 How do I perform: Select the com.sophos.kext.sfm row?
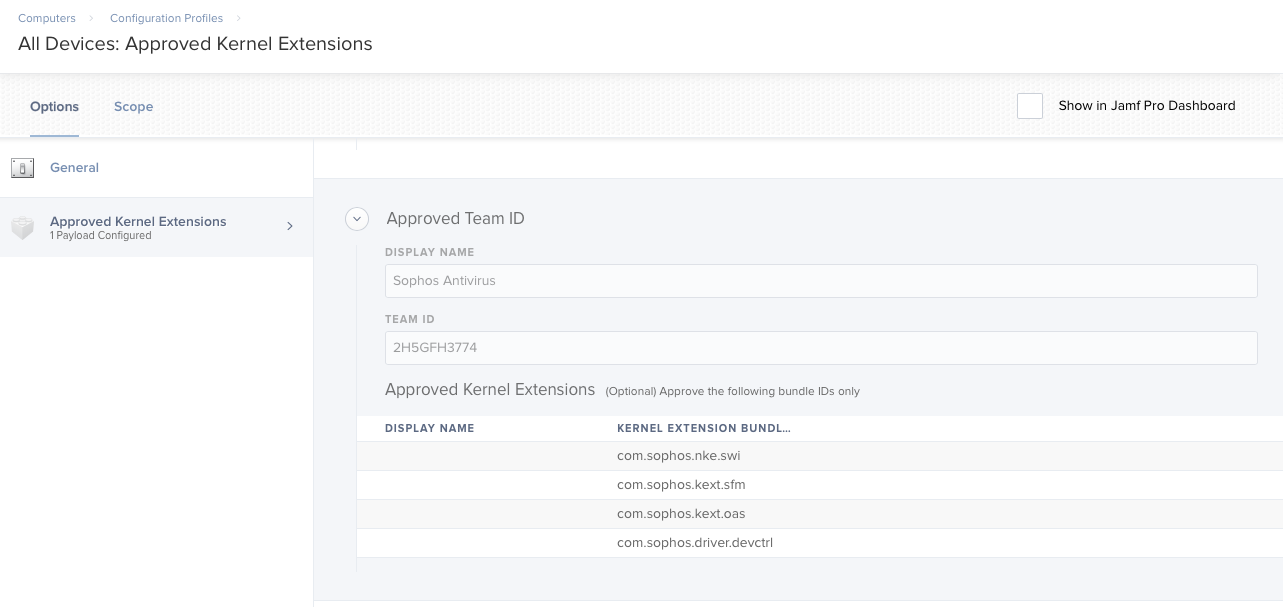click(820, 485)
